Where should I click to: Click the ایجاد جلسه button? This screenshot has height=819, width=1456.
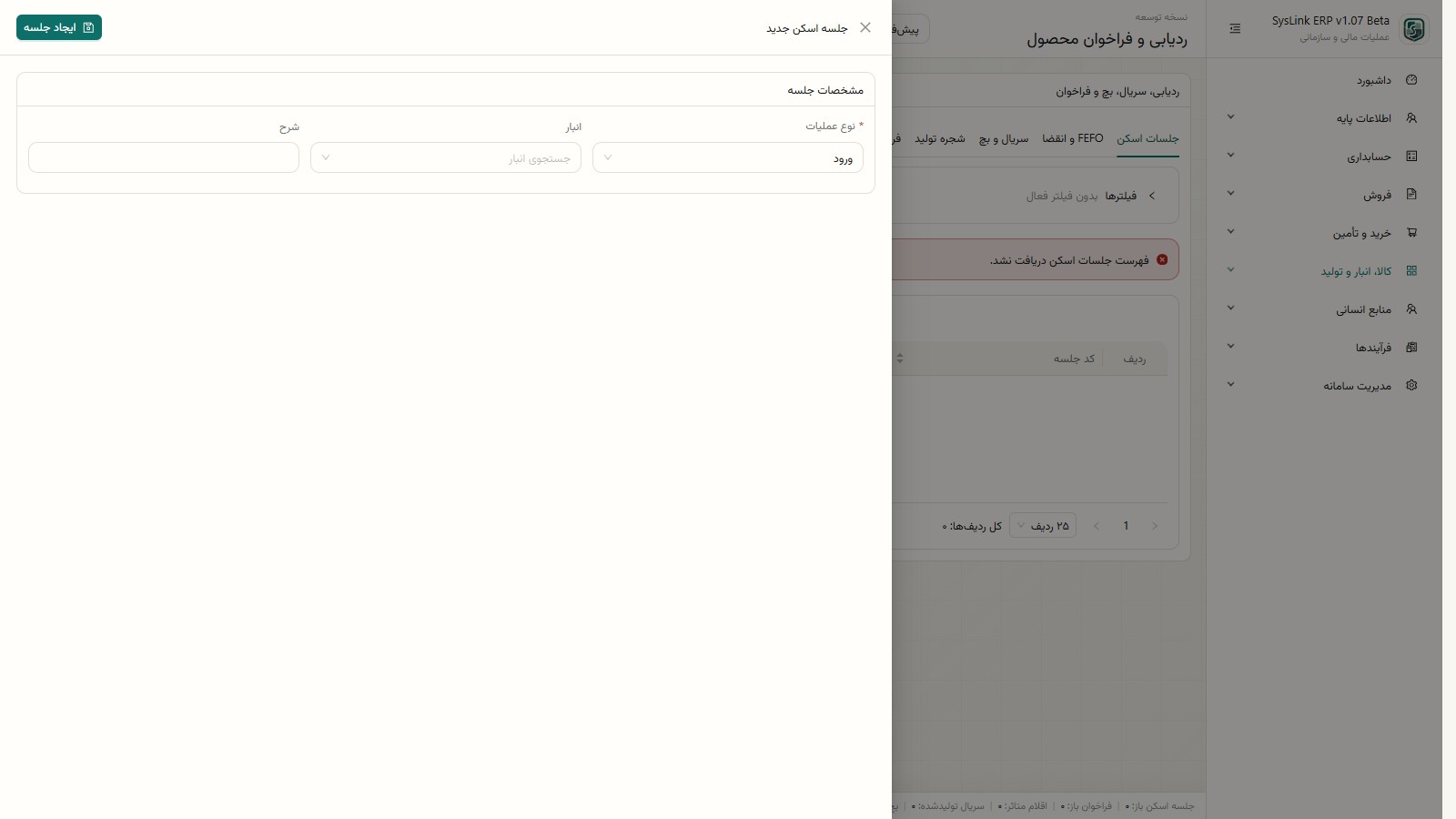[x=59, y=27]
